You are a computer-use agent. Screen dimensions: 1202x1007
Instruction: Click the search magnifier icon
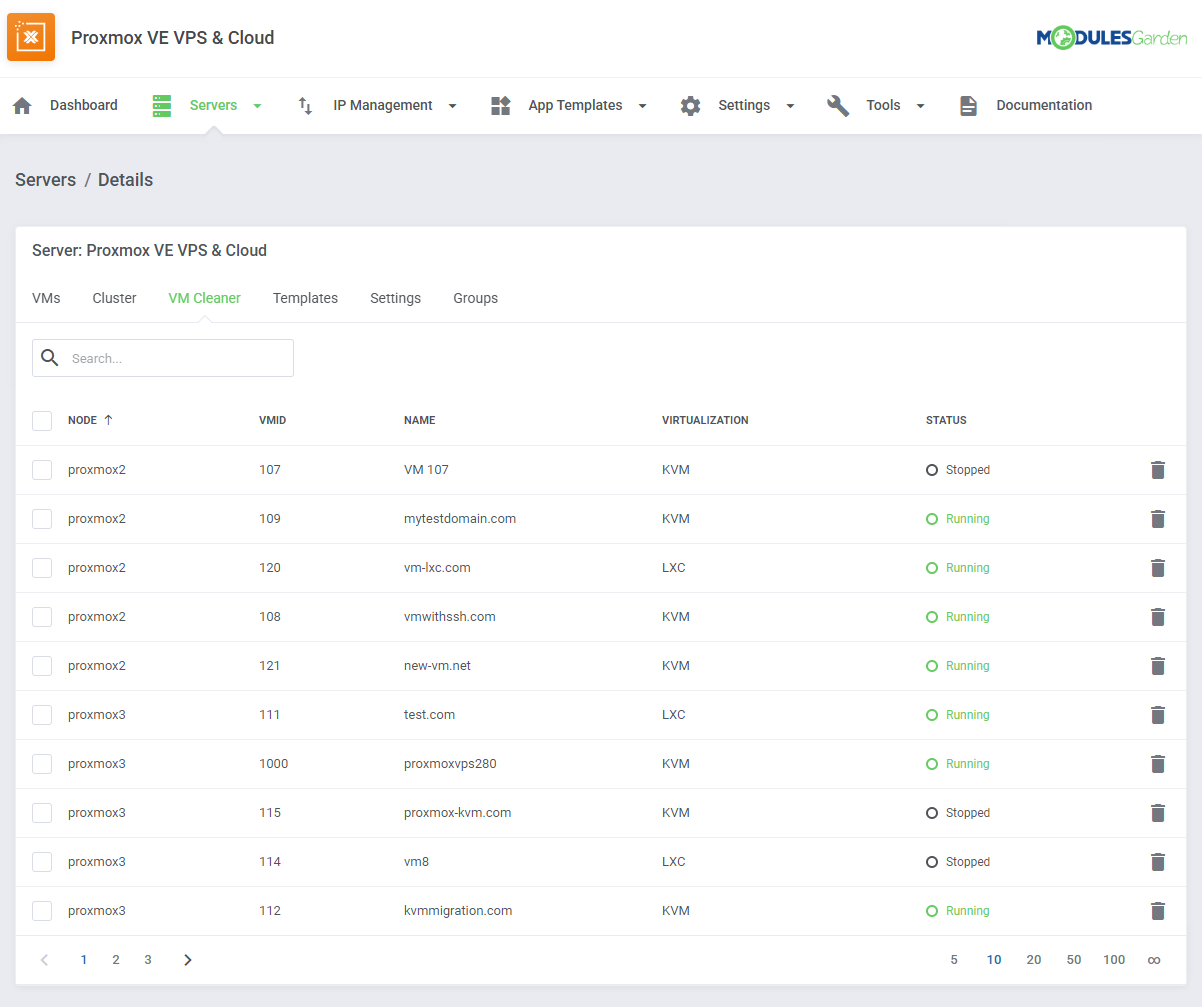(x=49, y=357)
